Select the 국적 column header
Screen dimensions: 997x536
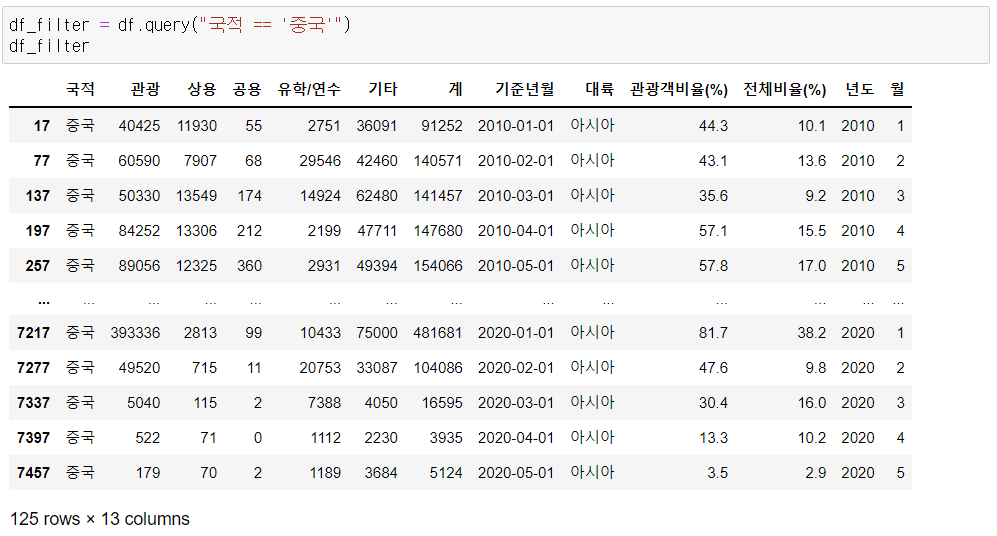coord(80,90)
